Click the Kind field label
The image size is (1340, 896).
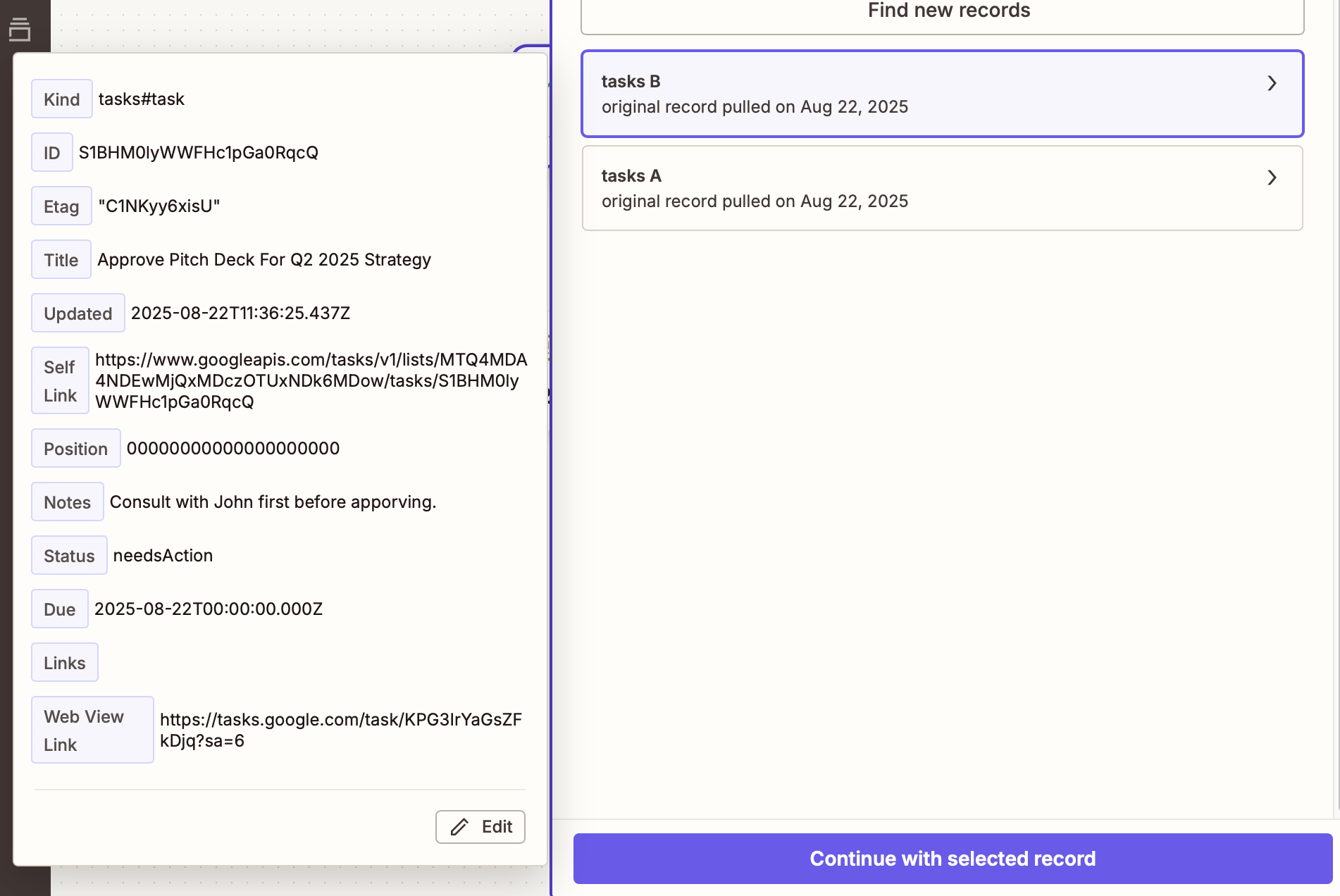(62, 99)
